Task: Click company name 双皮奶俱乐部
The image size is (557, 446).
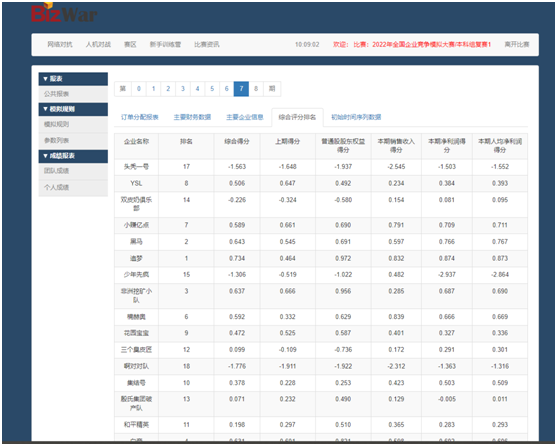Action: pos(136,204)
